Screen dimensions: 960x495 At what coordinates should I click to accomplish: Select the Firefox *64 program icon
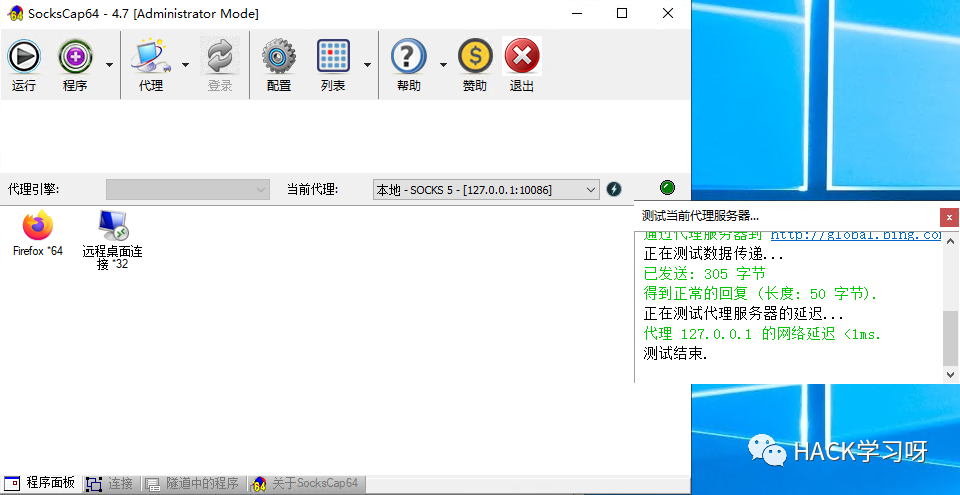[x=38, y=233]
